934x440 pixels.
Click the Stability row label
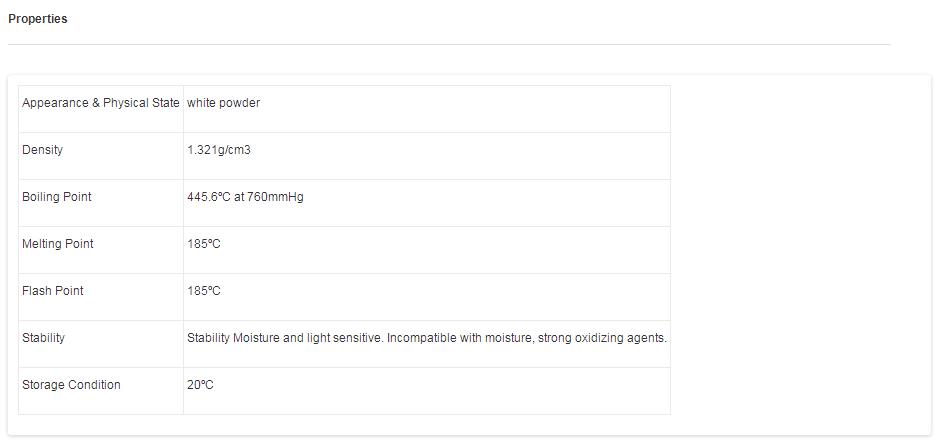pos(43,338)
